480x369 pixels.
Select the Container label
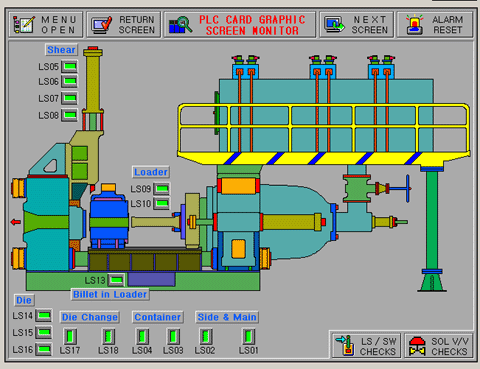pyautogui.click(x=157, y=317)
